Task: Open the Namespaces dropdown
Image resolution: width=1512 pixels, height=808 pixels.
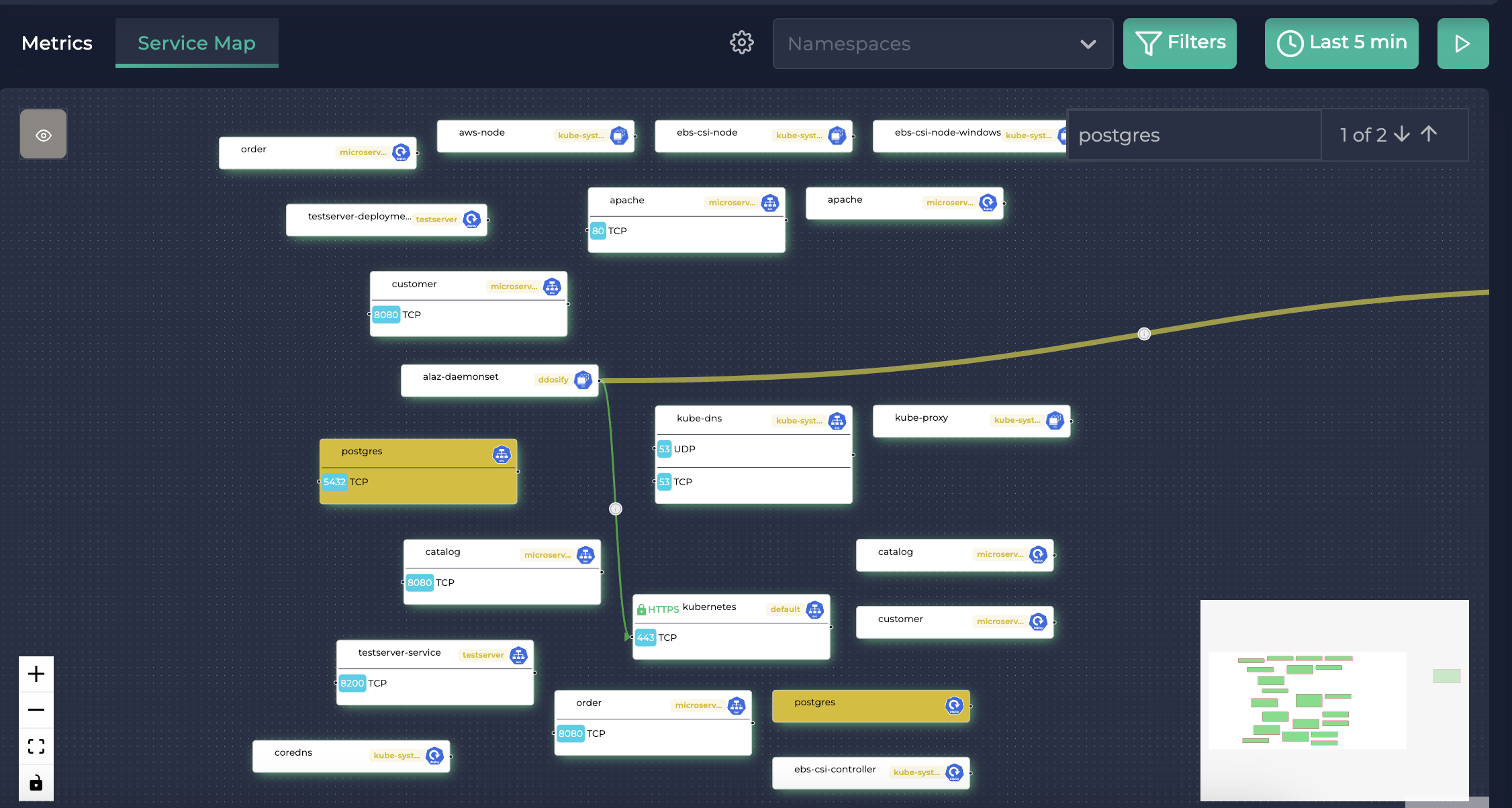Action: 942,43
